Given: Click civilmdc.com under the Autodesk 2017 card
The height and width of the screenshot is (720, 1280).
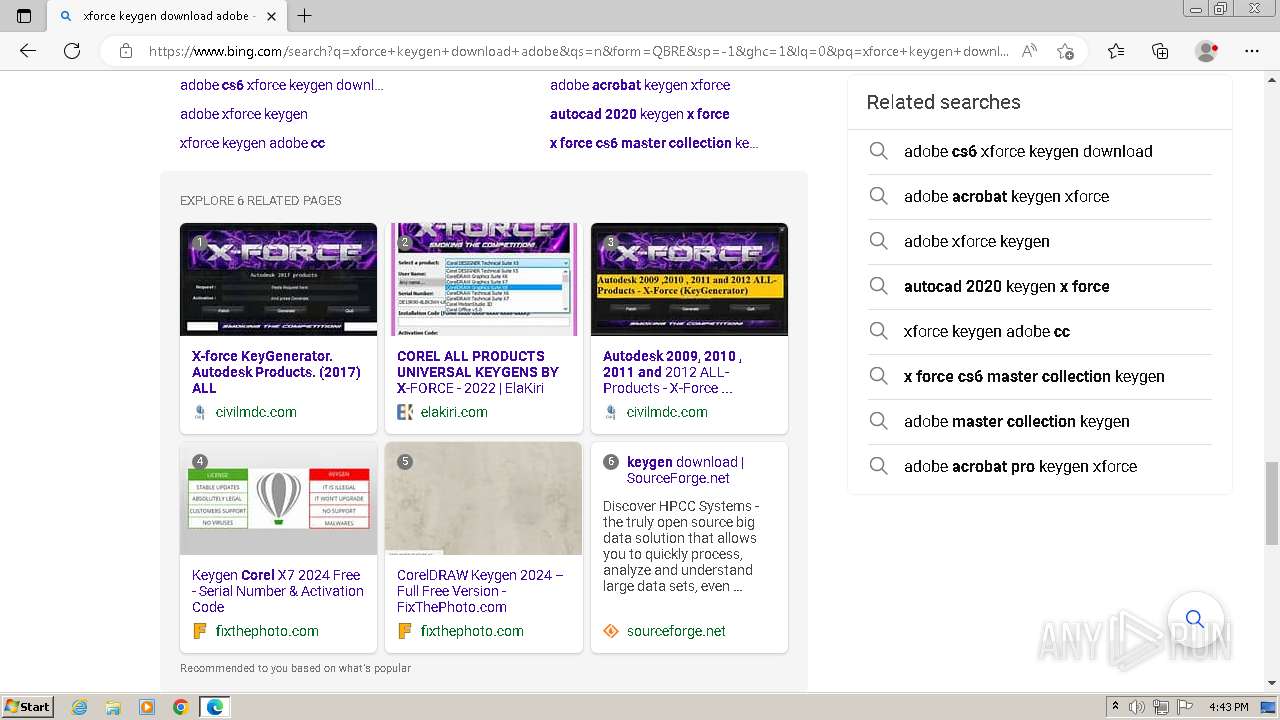Looking at the screenshot, I should 256,412.
